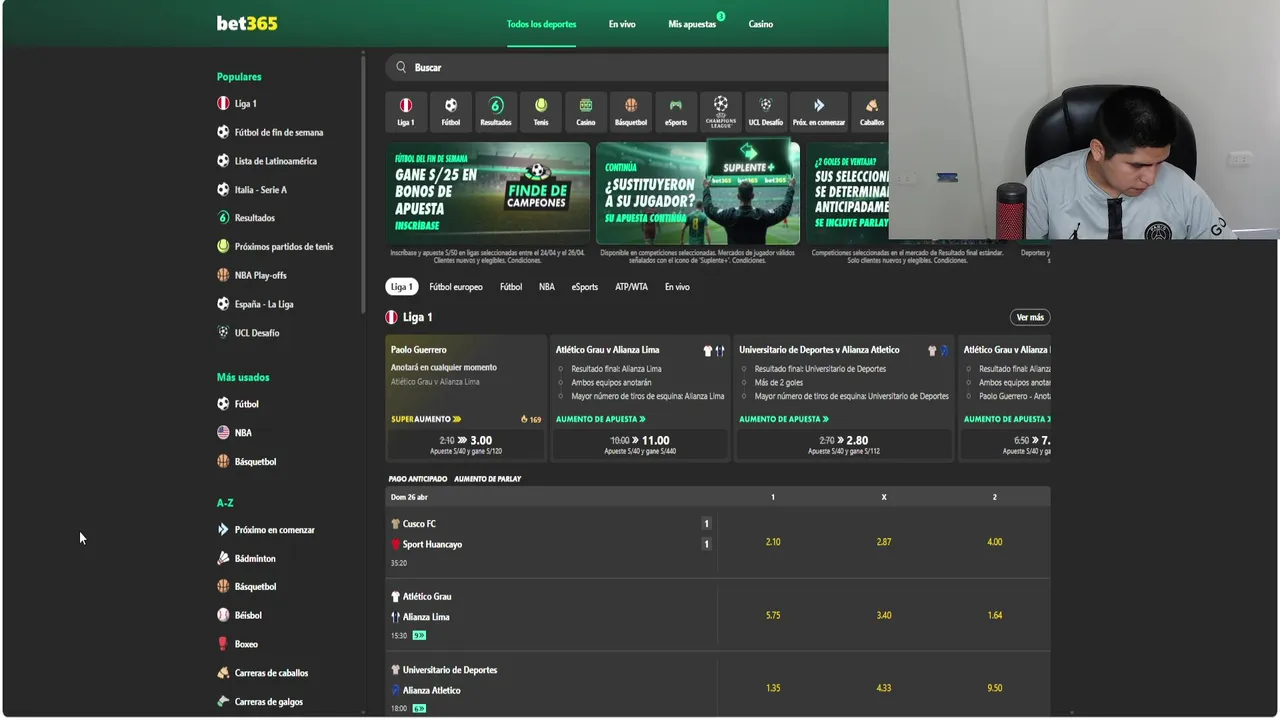Open Carreras de galgos in A-Z list
The width and height of the screenshot is (1280, 720).
click(260, 702)
